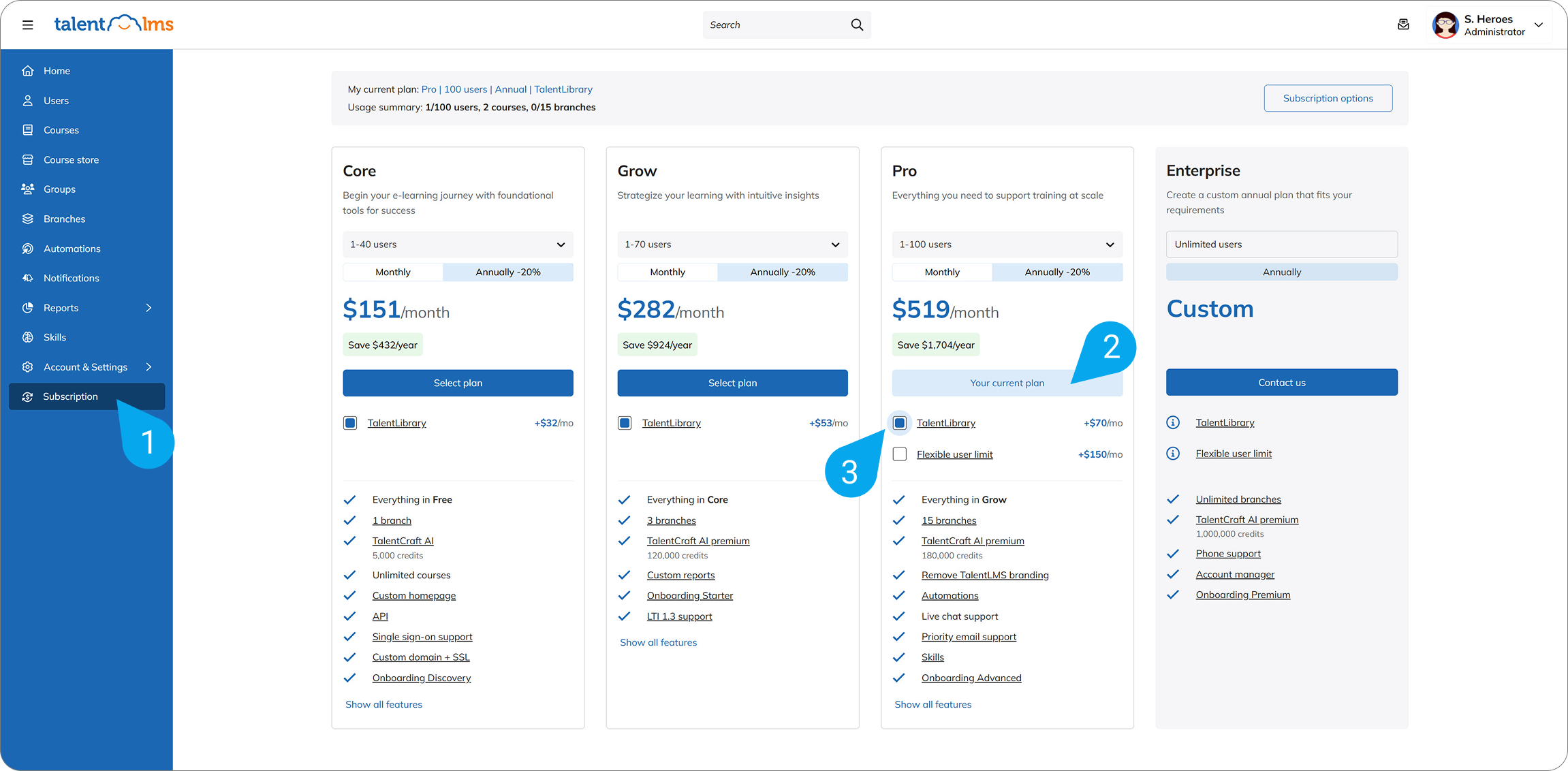Click the Unlimited users field in Enterprise
This screenshot has width=1568, height=771.
1282,244
